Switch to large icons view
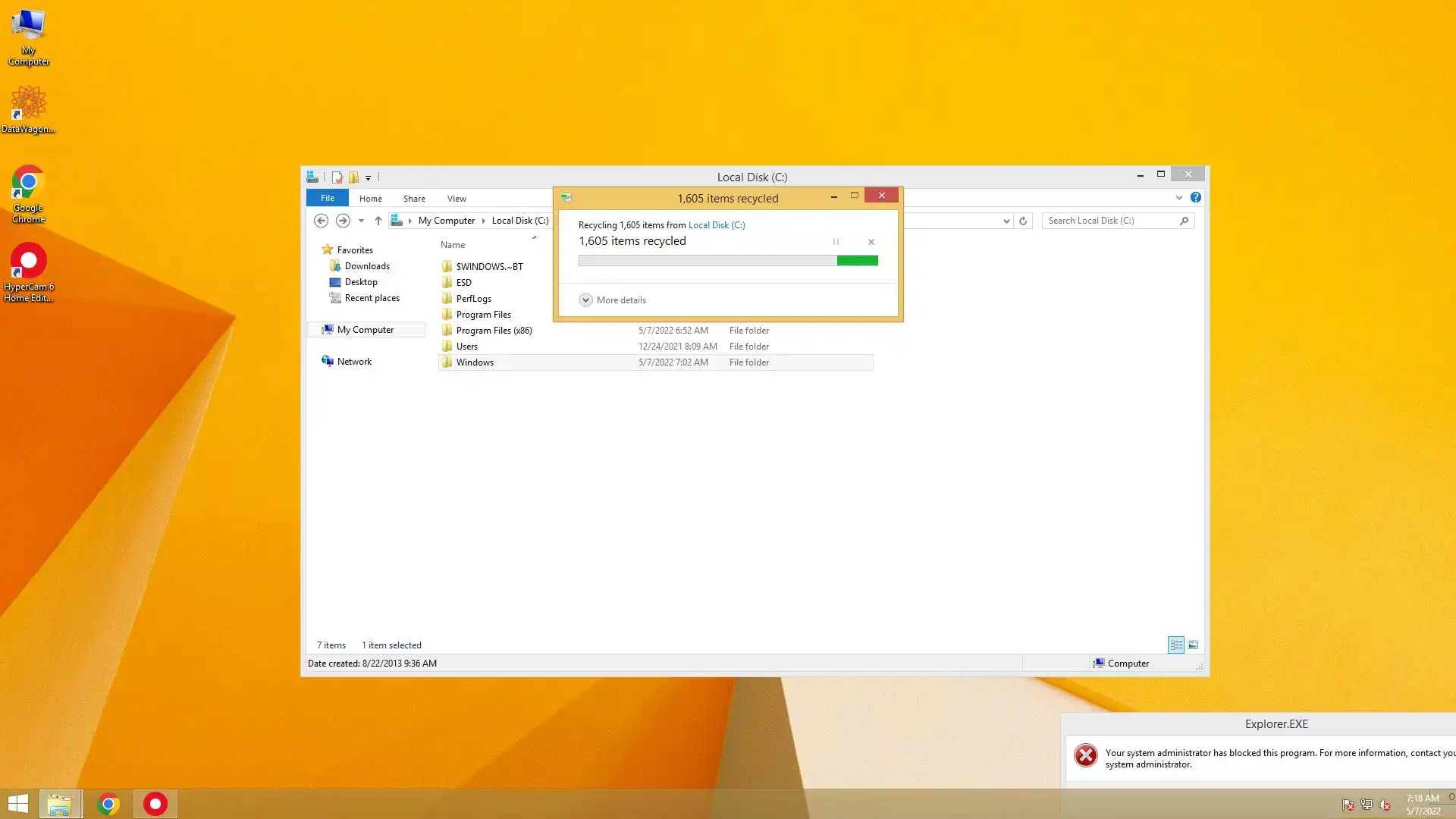The image size is (1456, 819). pyautogui.click(x=1193, y=645)
